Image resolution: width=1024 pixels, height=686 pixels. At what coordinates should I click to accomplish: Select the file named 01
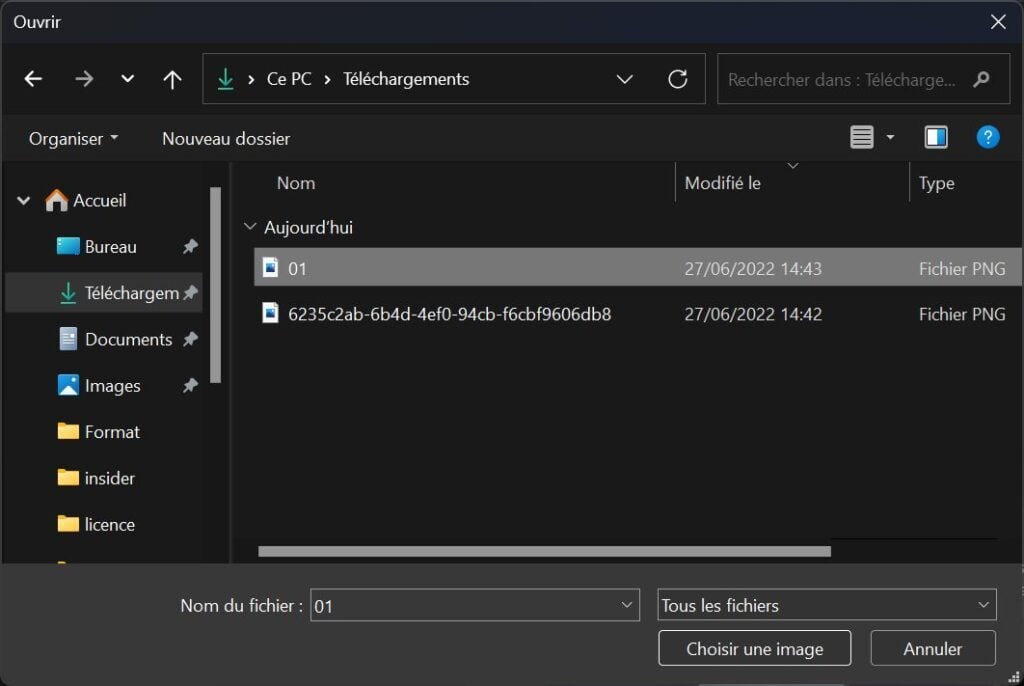[x=637, y=267]
